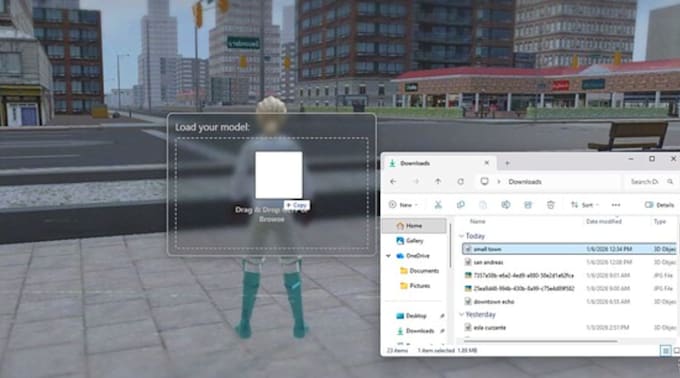Sort by Type column header
Screen dimensions: 680x378
click(x=660, y=222)
